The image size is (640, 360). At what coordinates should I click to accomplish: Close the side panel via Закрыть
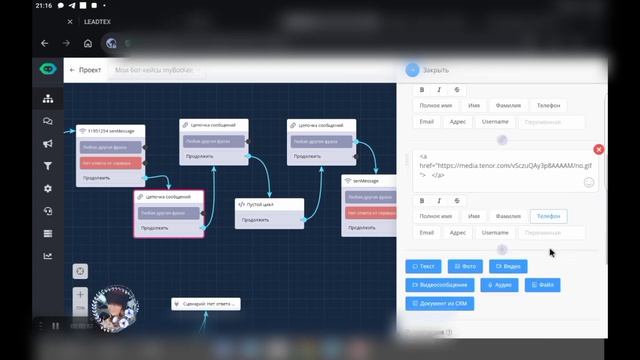(x=436, y=70)
